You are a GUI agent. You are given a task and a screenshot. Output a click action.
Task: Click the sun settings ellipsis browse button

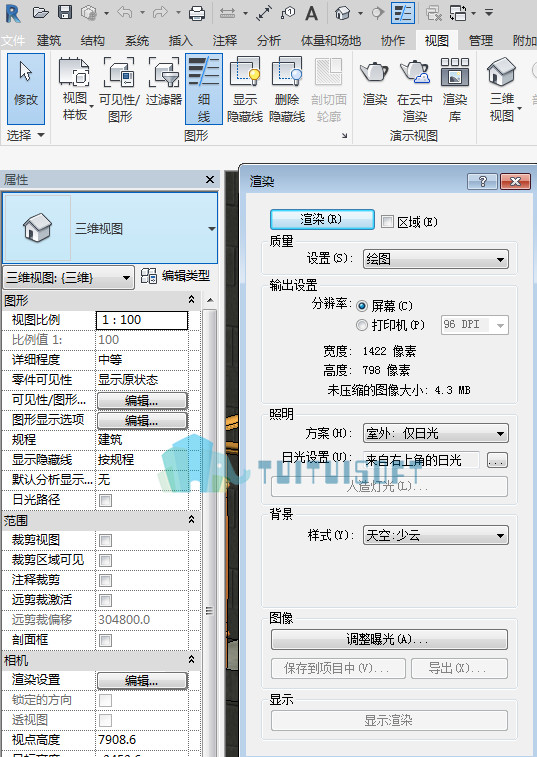(497, 460)
